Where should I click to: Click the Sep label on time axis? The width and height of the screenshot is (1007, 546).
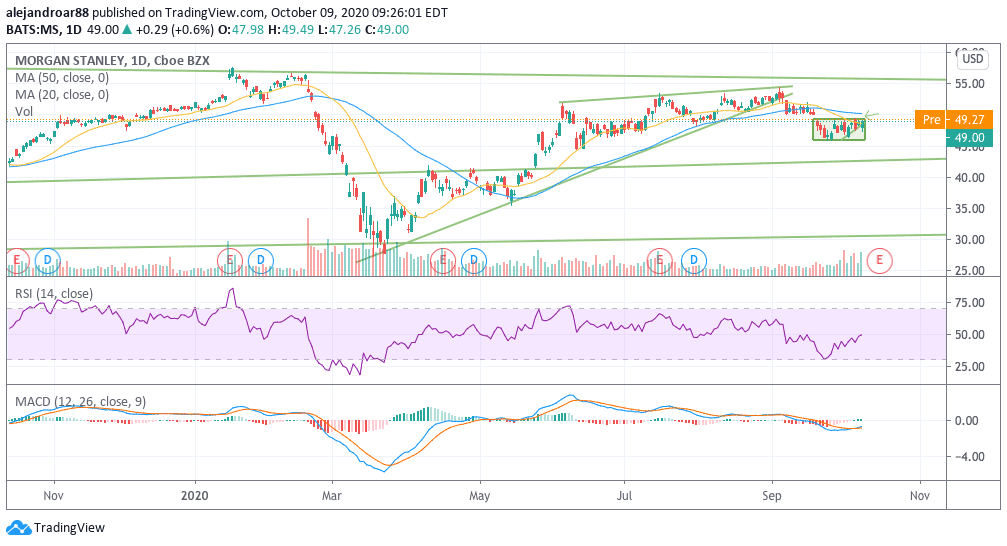772,496
